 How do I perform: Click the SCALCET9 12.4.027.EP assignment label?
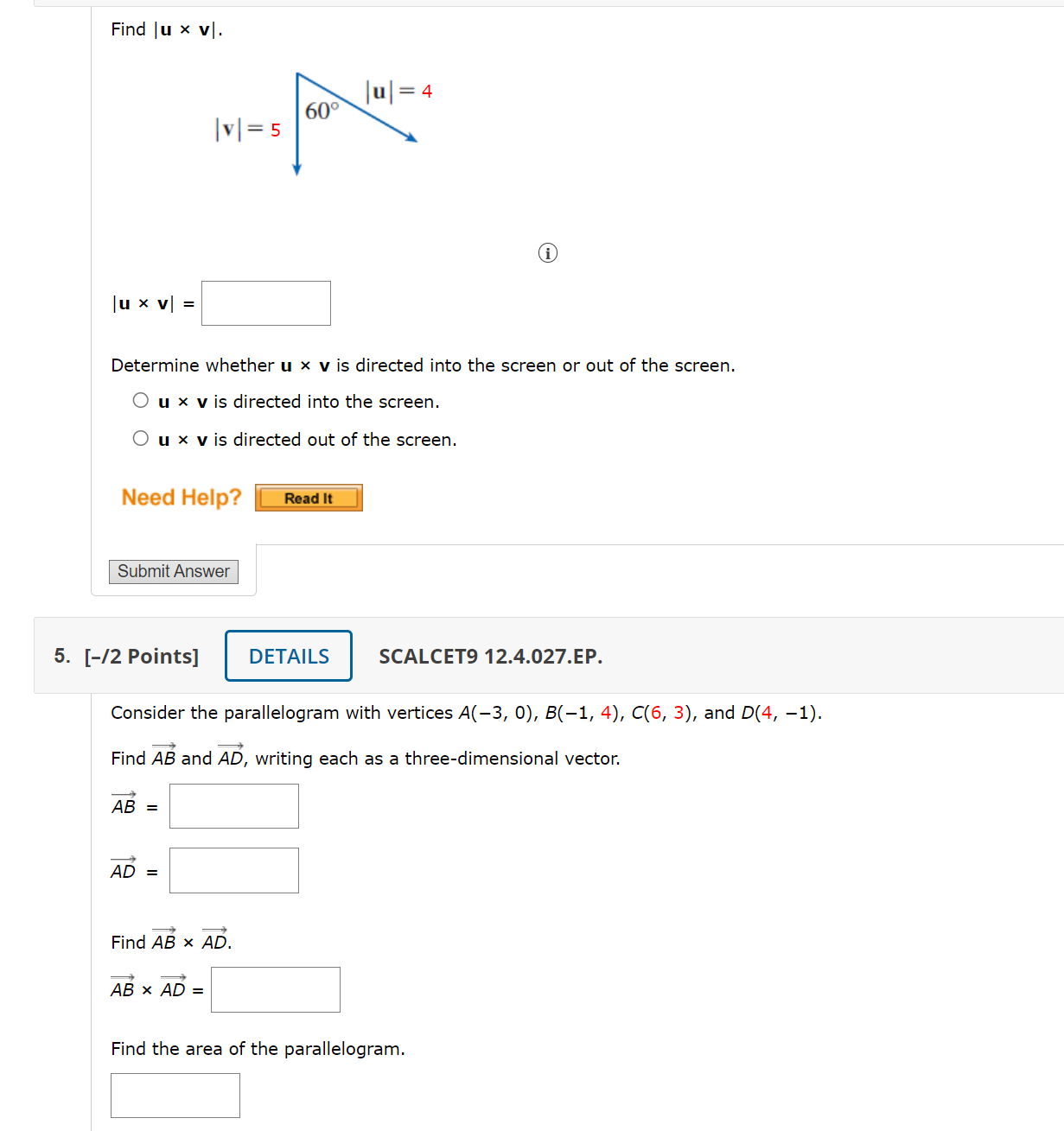(x=489, y=656)
